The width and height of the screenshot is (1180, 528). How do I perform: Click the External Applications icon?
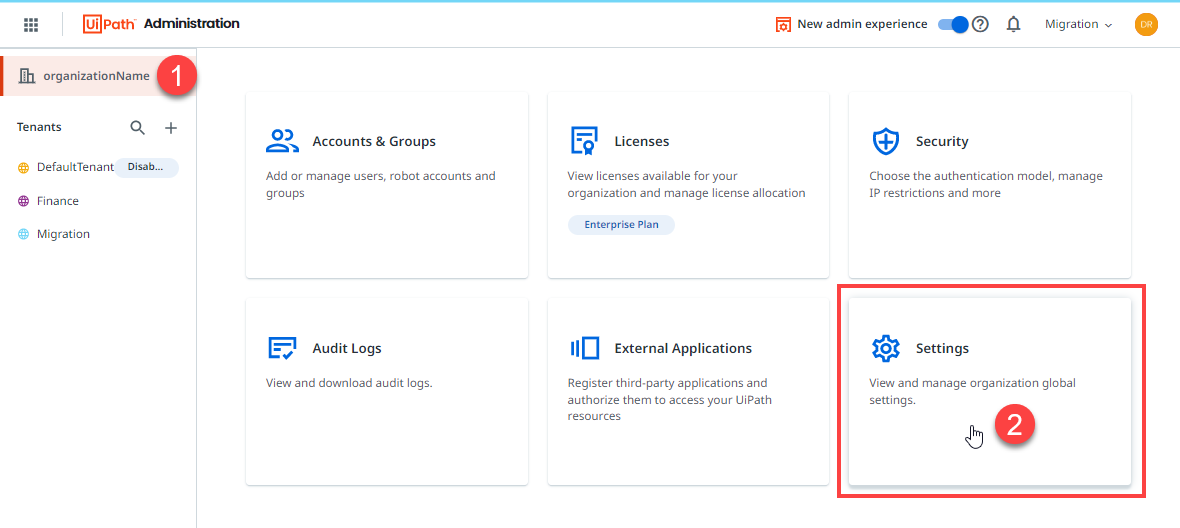(584, 348)
